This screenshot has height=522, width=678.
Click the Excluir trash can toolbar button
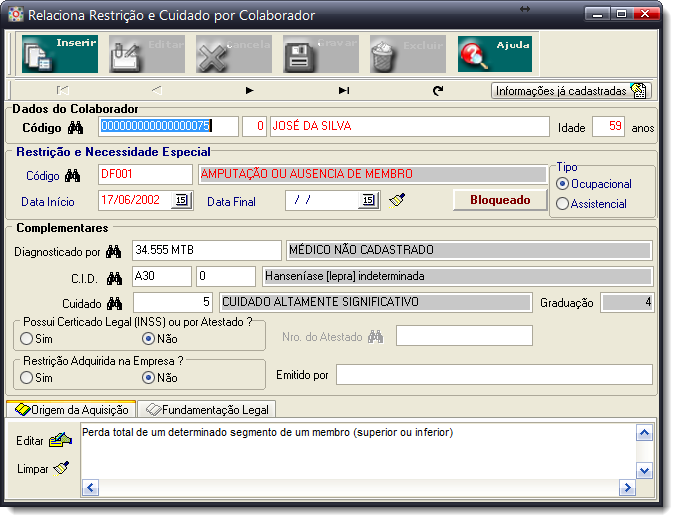tap(408, 54)
